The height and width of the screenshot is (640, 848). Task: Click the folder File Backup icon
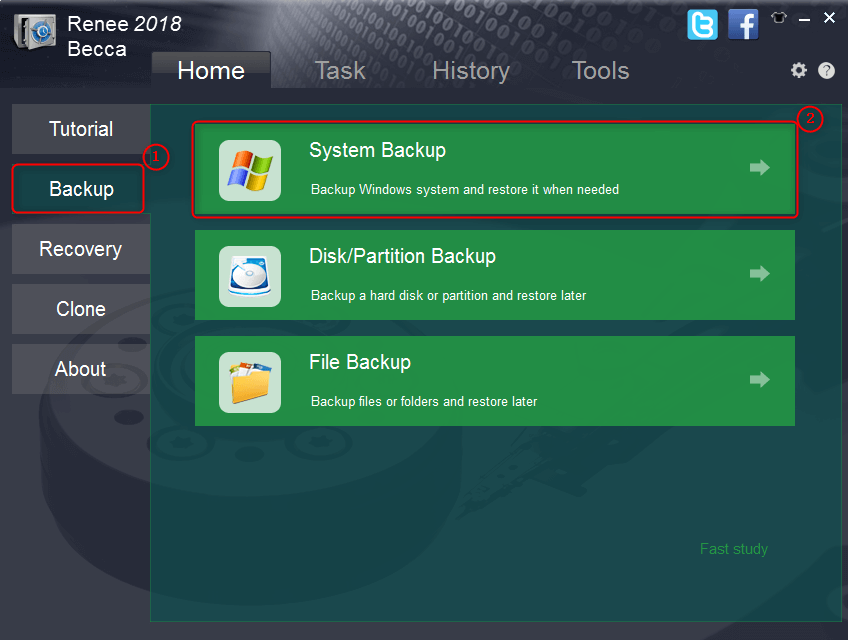tap(250, 382)
